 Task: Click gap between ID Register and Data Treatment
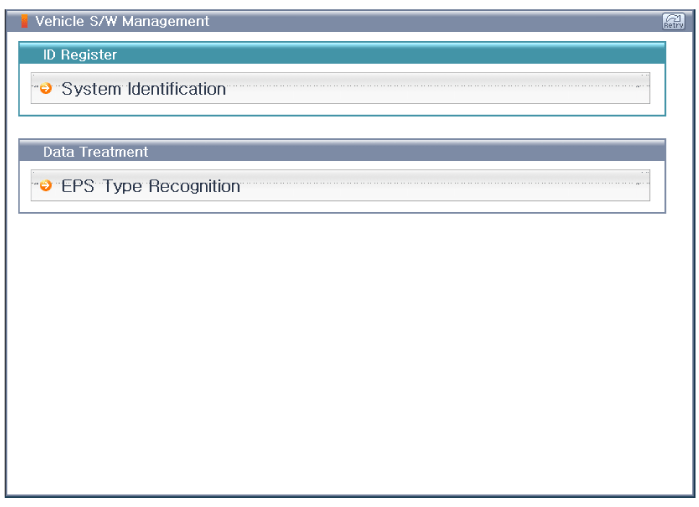tap(342, 127)
